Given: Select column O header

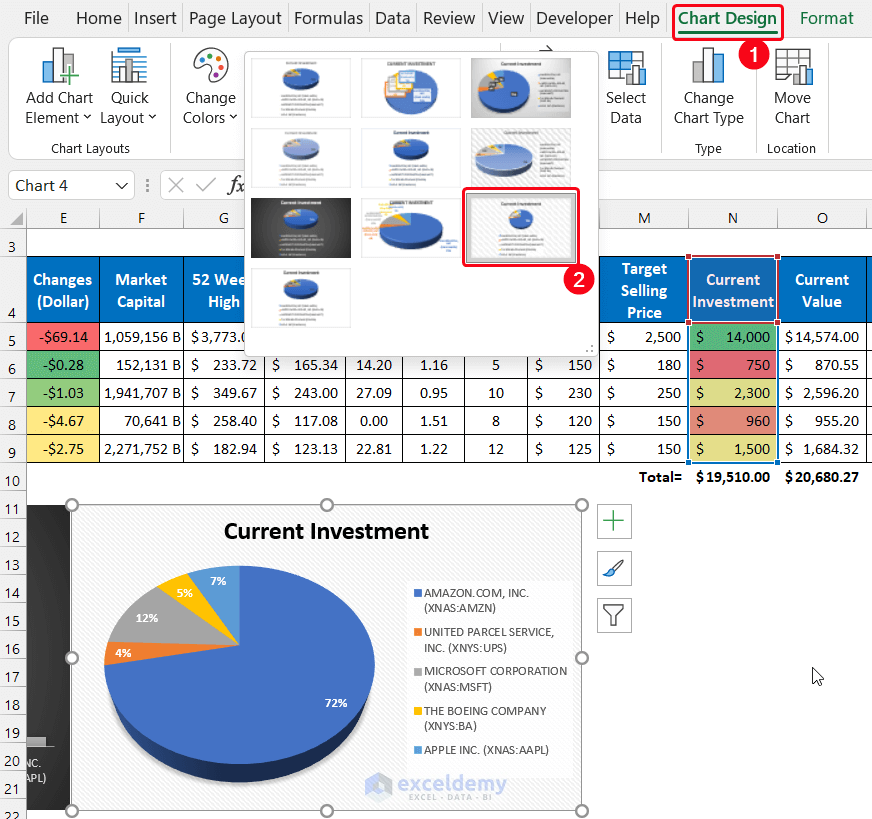Looking at the screenshot, I should (821, 219).
